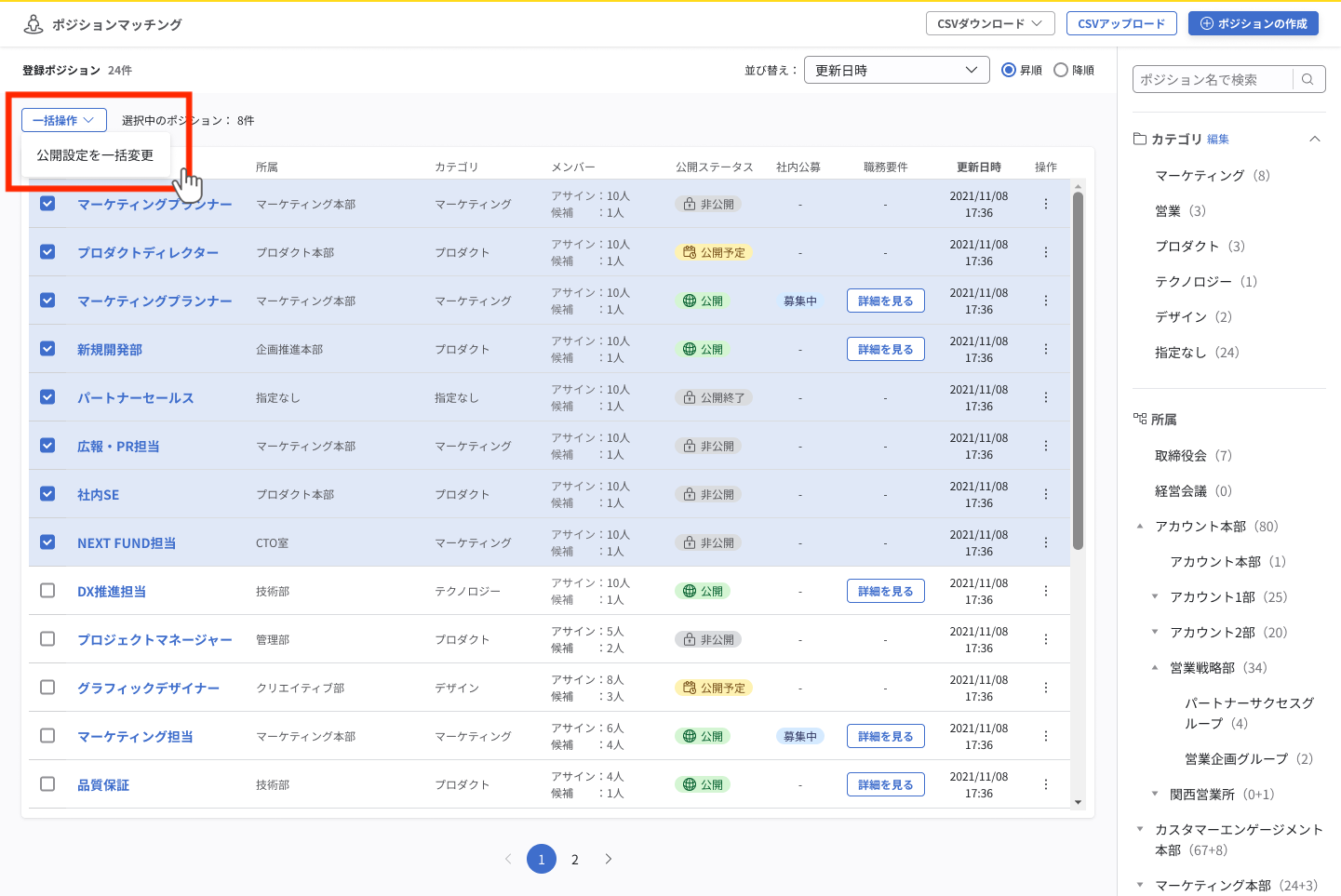Uncheck the NEXT FUND担当 row checkbox
1341x896 pixels.
(x=47, y=542)
